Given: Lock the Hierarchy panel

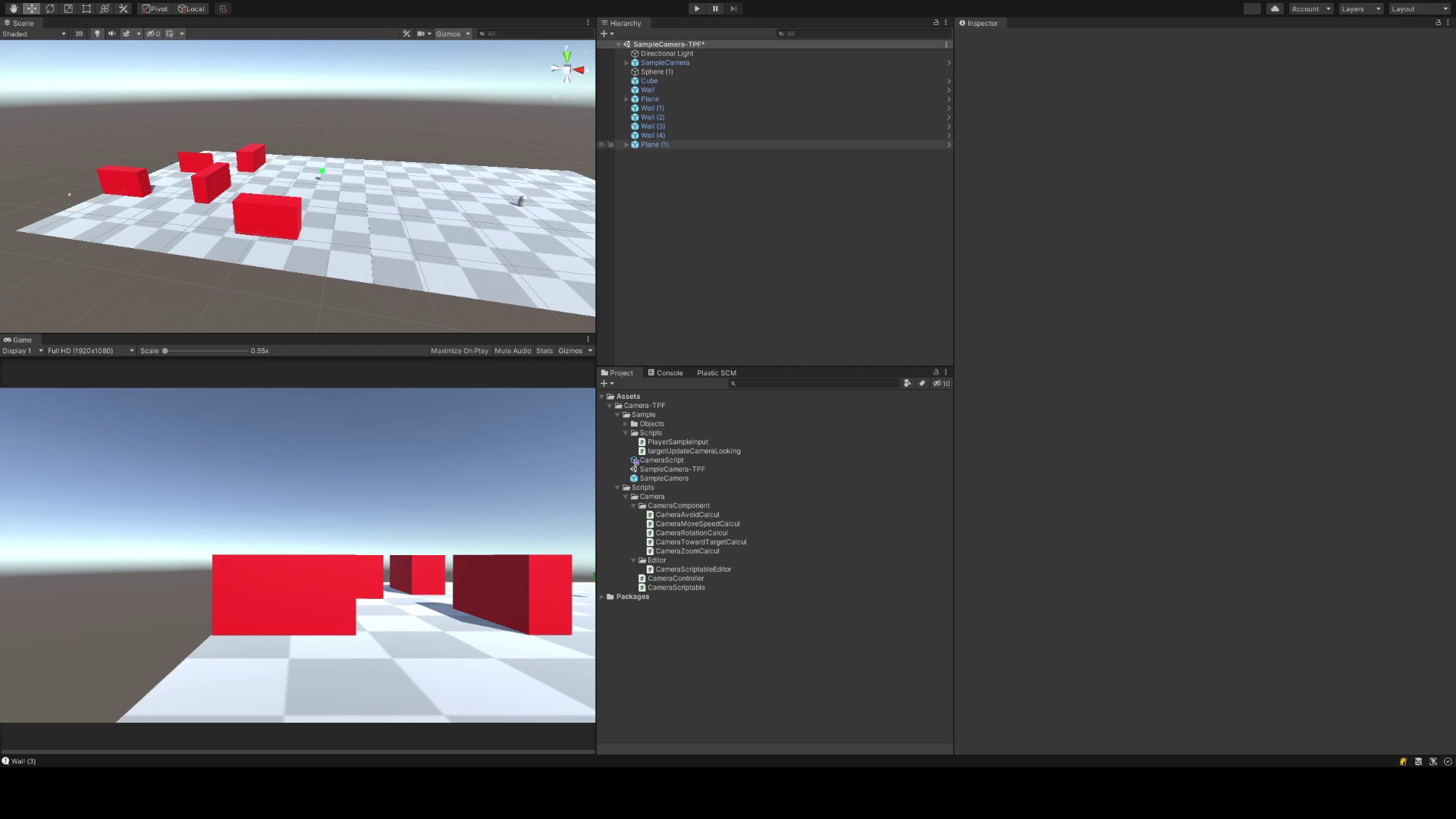Looking at the screenshot, I should point(936,23).
